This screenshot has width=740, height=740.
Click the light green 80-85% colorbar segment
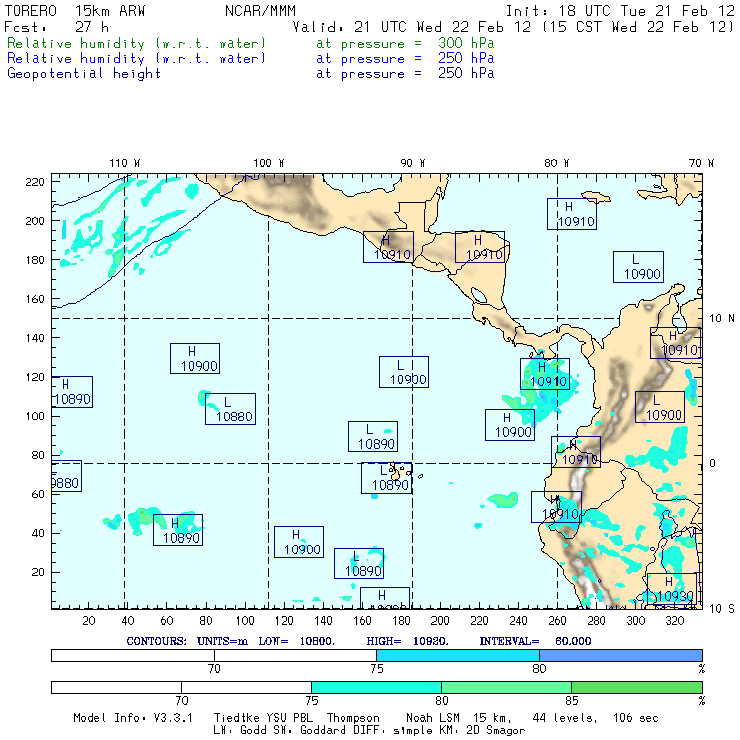click(x=506, y=688)
